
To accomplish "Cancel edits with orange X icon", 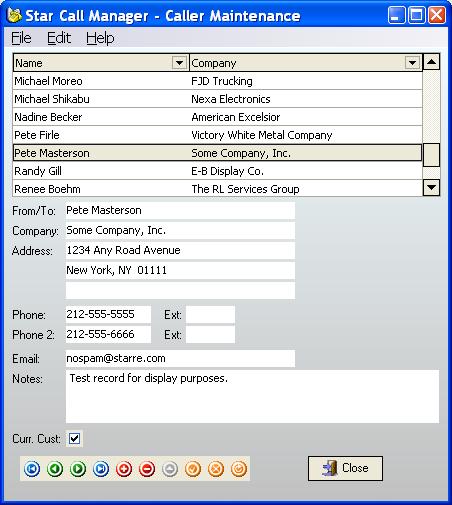I will tap(216, 469).
